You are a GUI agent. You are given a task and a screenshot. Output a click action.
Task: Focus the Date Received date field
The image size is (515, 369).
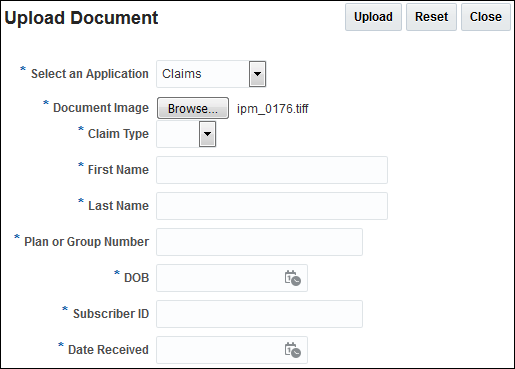[x=220, y=350]
